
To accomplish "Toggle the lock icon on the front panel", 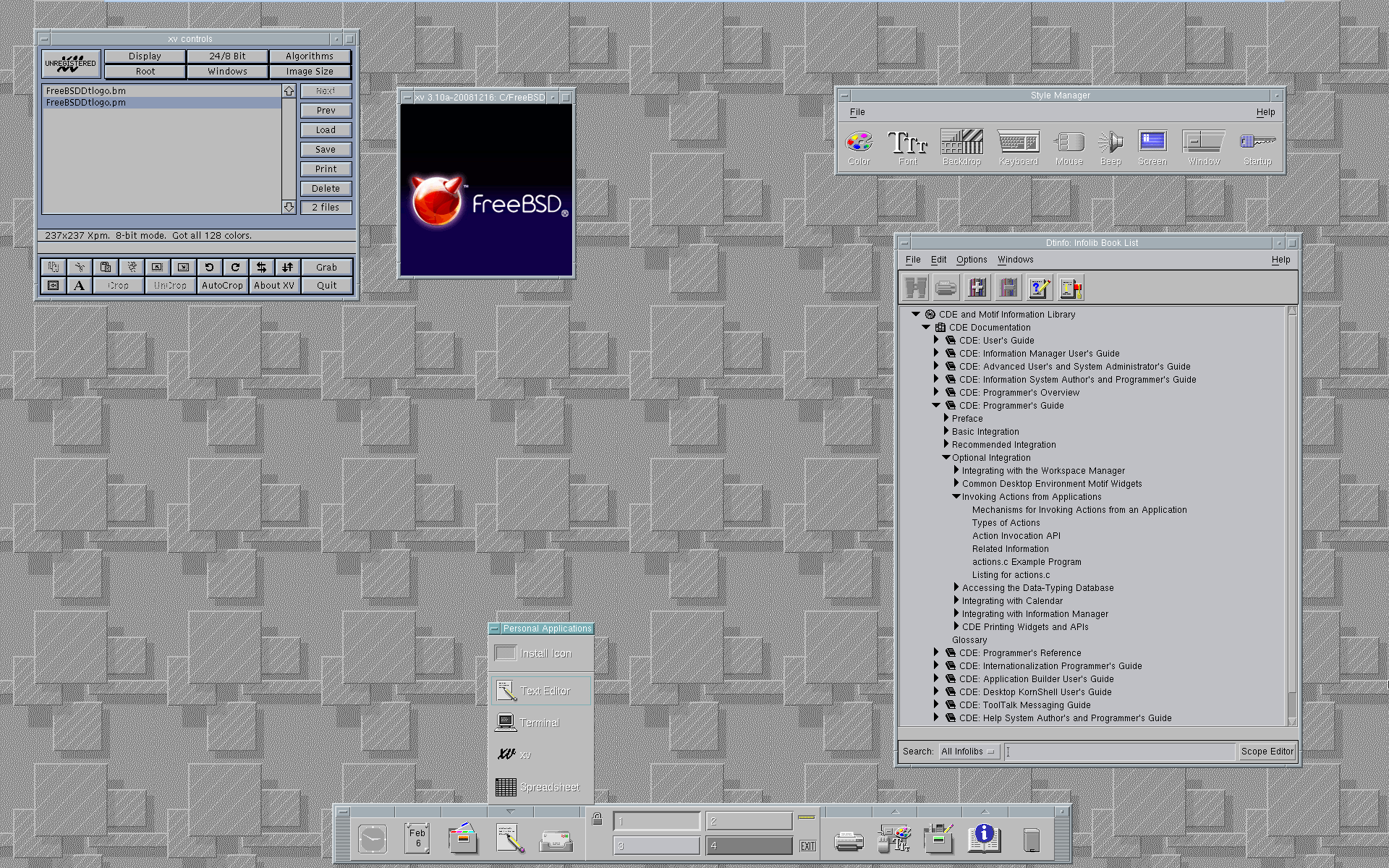I will (x=598, y=820).
